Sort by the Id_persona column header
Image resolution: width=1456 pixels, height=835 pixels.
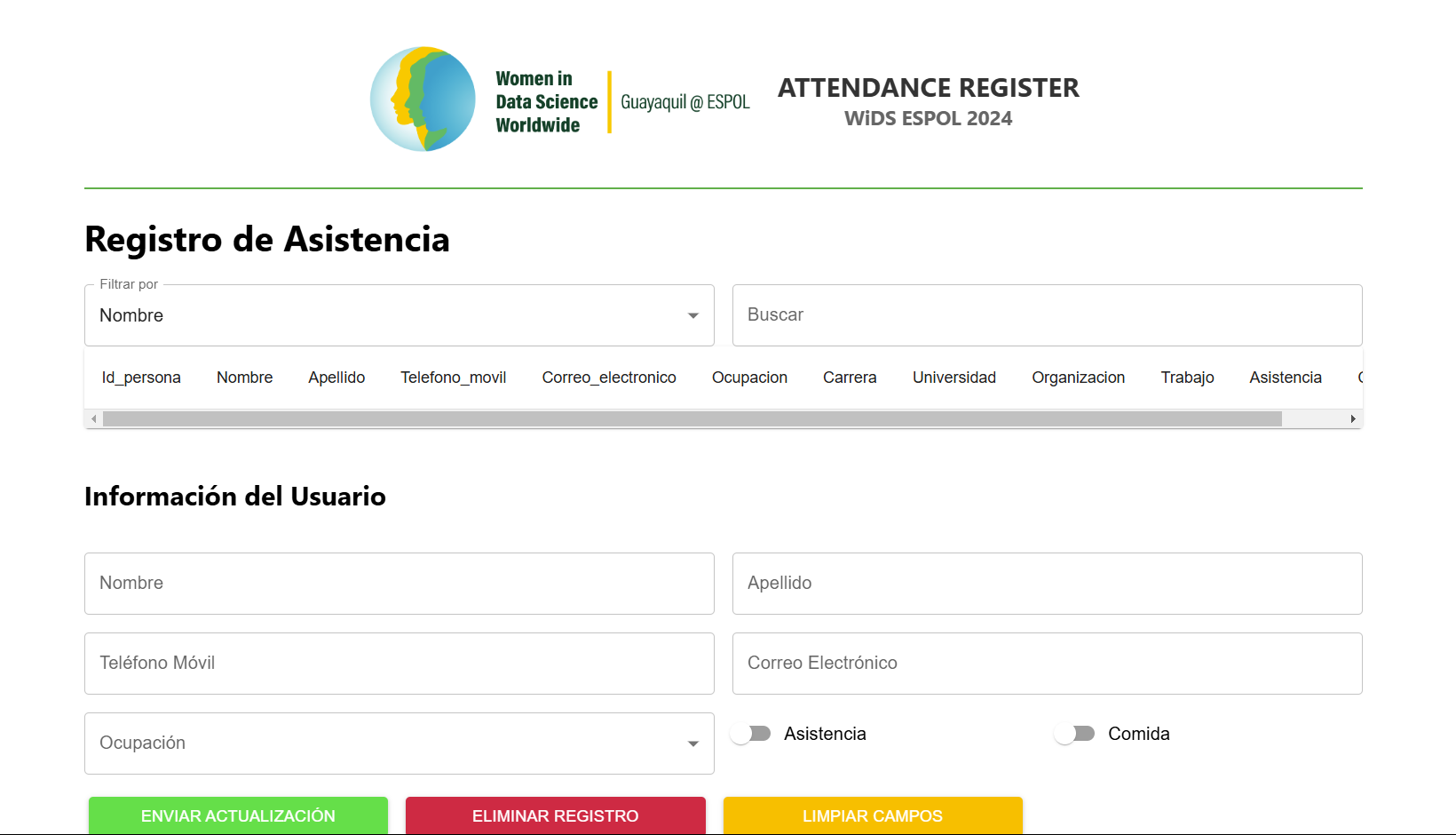click(x=141, y=378)
